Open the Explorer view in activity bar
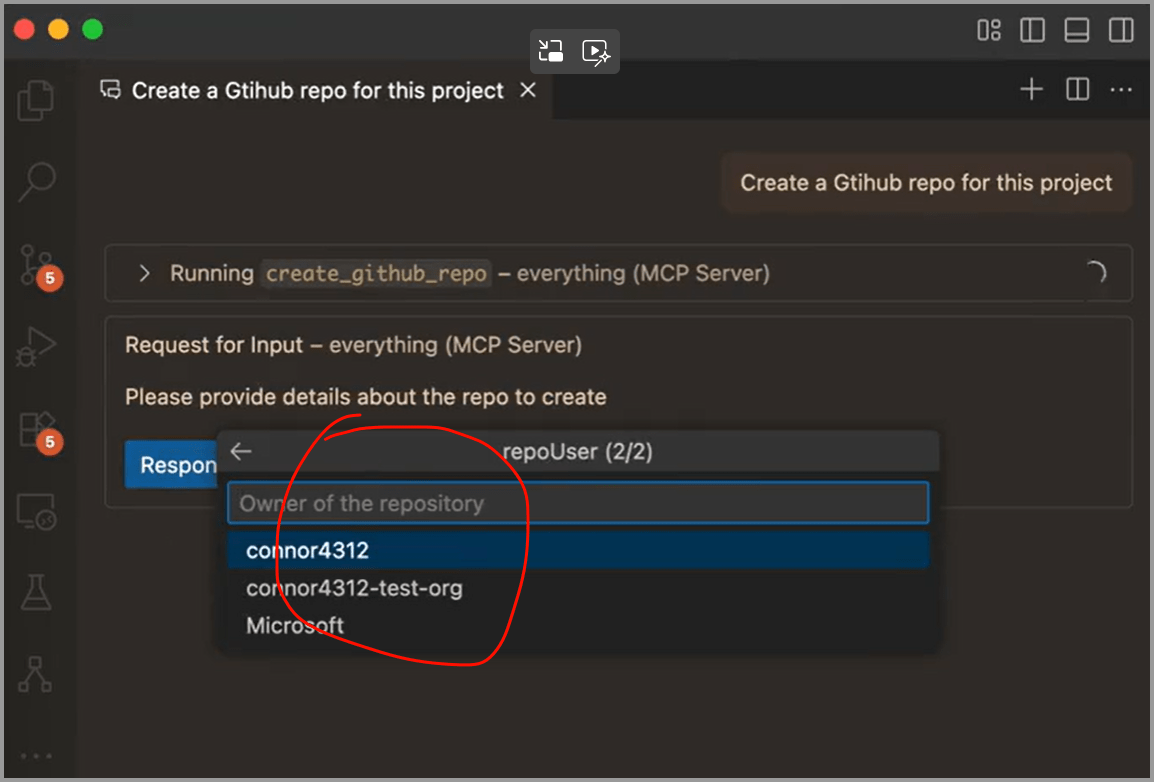 point(37,100)
